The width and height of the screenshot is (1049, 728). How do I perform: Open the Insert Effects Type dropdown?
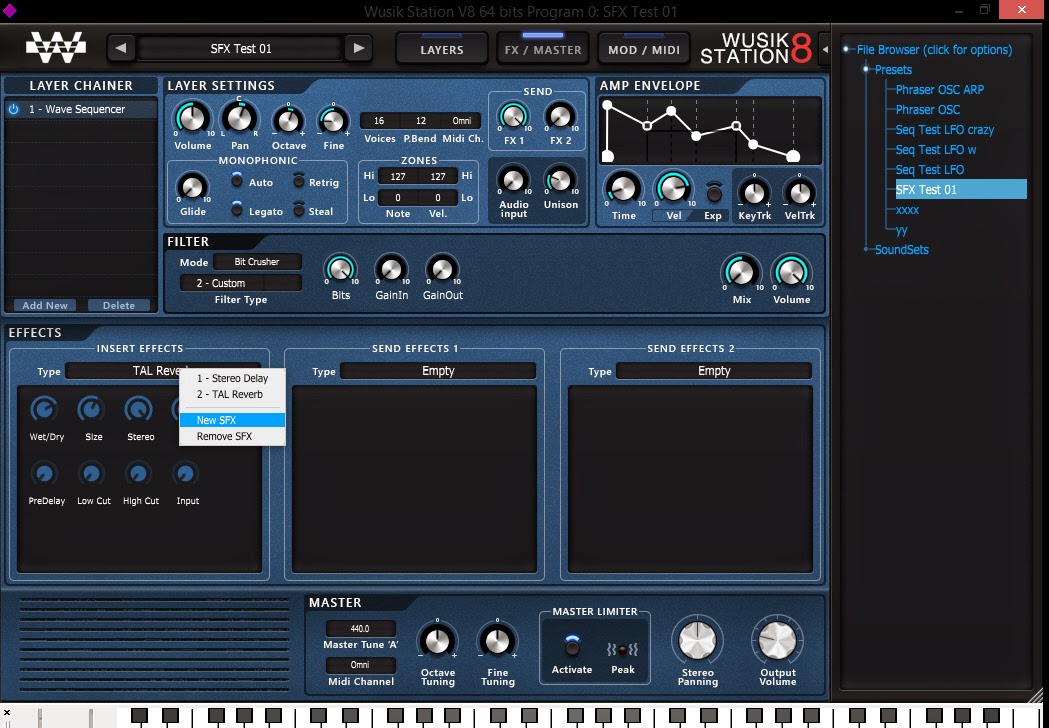163,371
